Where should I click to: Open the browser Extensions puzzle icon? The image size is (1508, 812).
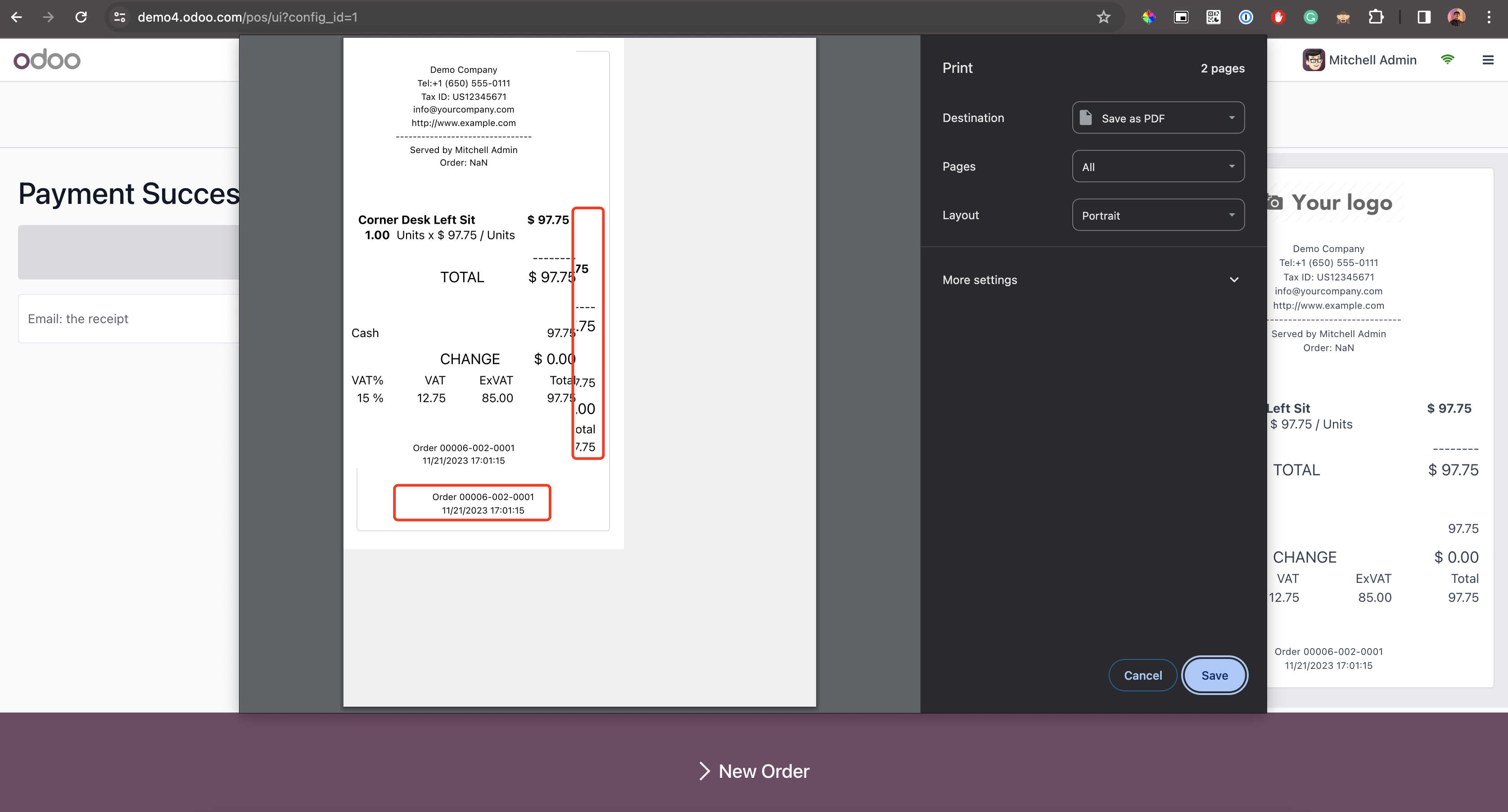coord(1376,17)
